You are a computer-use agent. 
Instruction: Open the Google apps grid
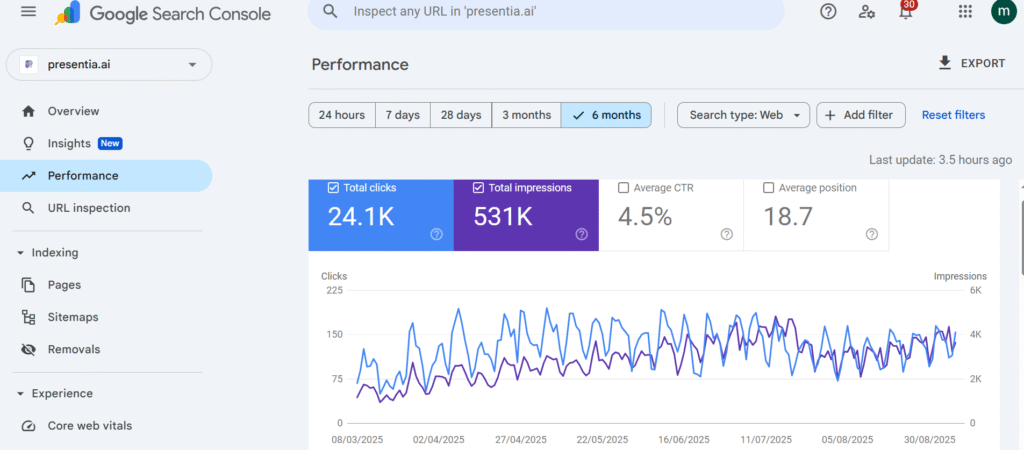pos(965,12)
